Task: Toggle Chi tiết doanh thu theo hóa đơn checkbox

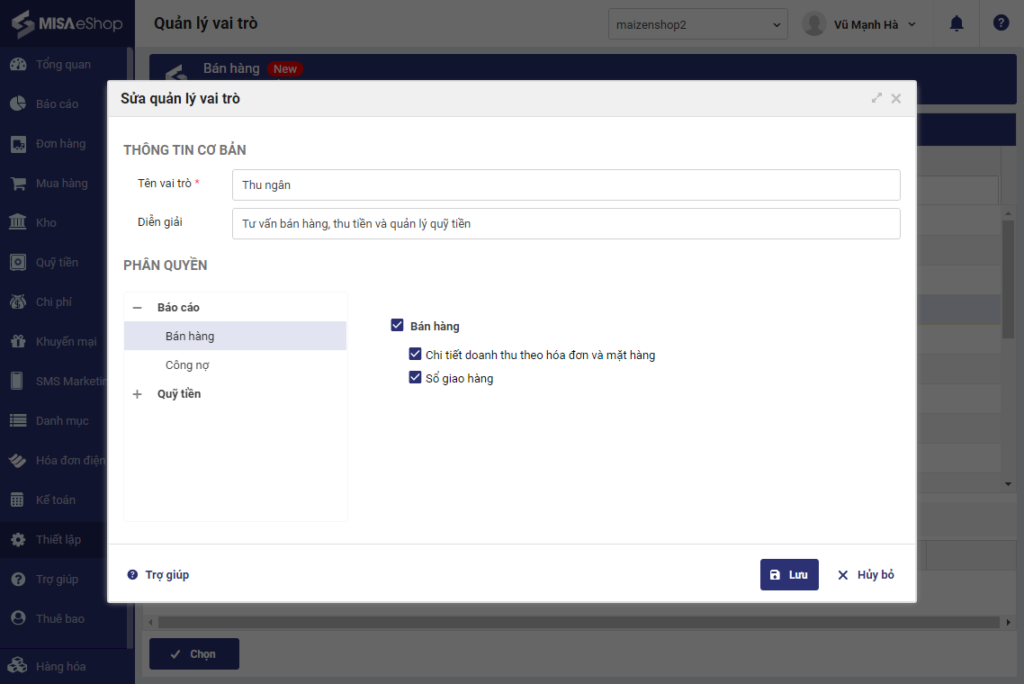Action: coord(415,354)
